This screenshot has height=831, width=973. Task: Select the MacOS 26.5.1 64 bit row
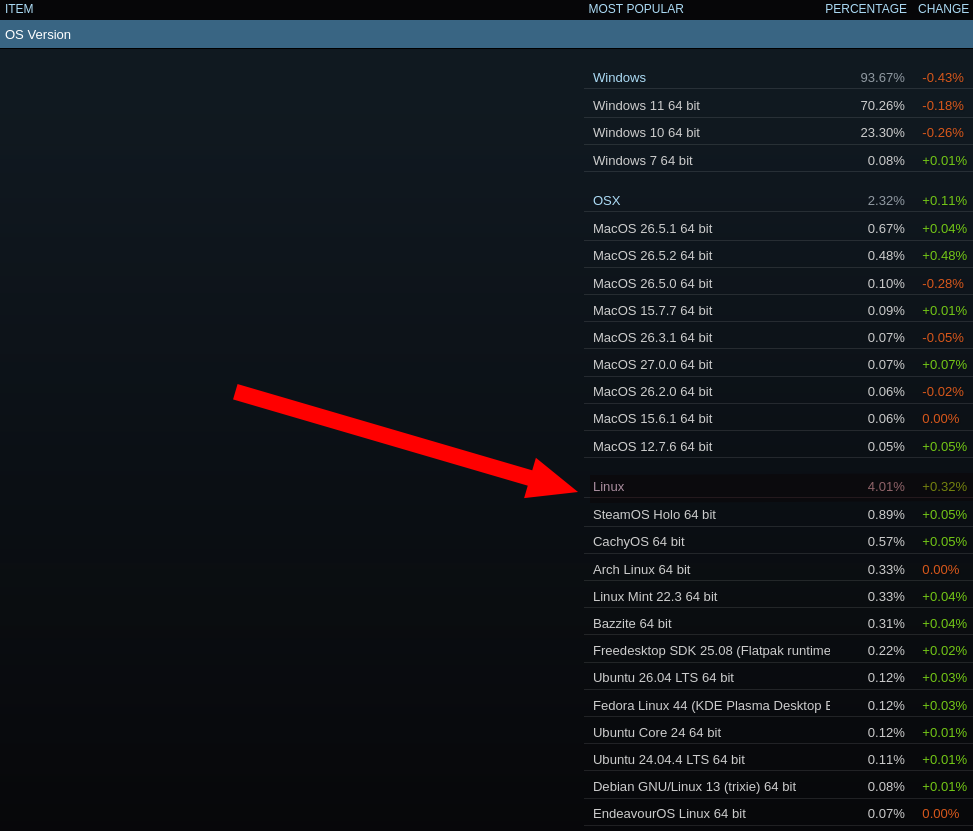[778, 228]
